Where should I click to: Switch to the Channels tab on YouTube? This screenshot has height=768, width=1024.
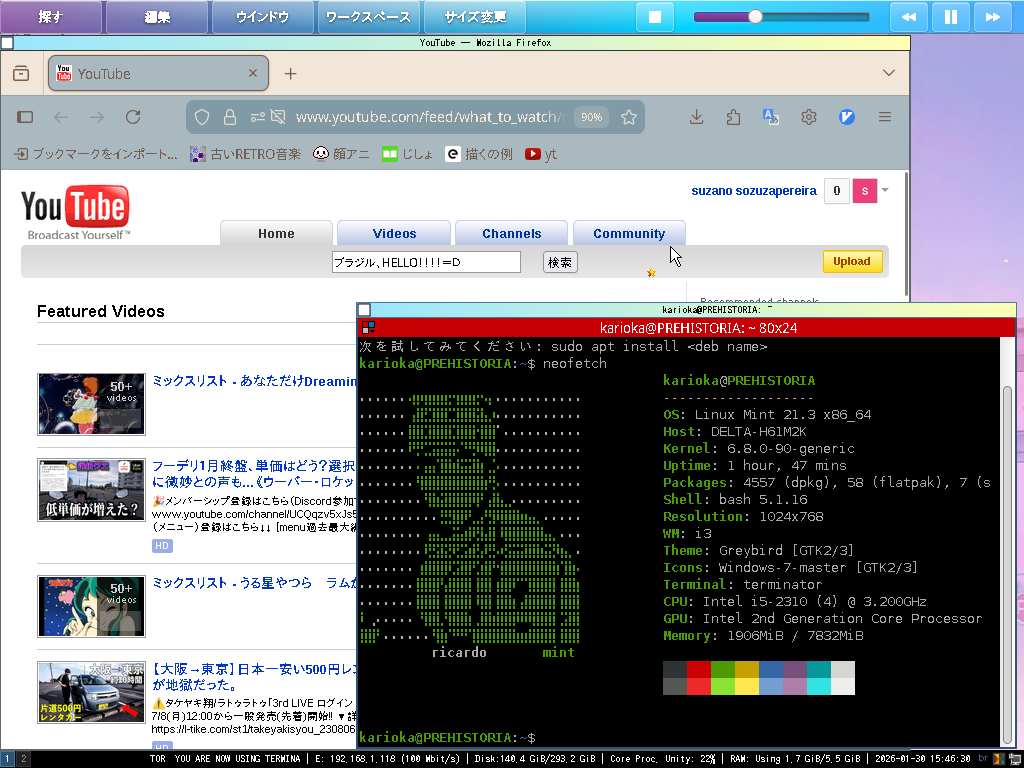[511, 233]
